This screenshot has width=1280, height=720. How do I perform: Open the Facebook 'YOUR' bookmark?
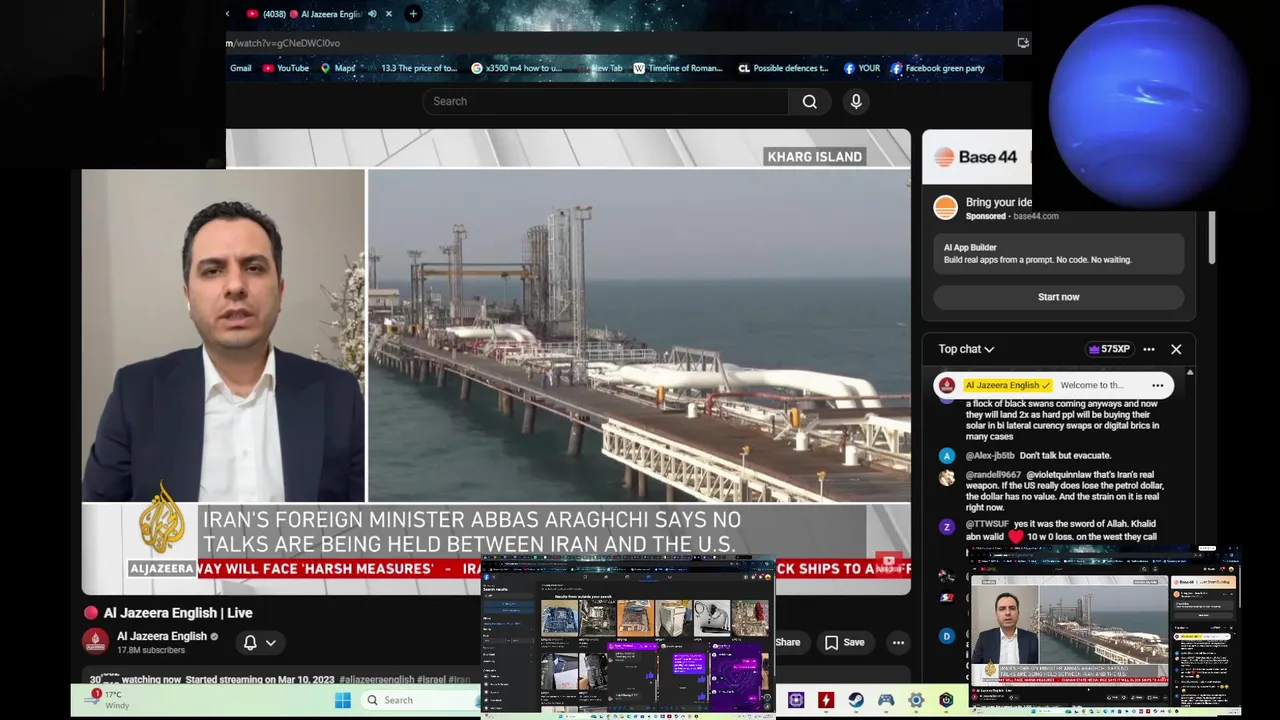862,68
